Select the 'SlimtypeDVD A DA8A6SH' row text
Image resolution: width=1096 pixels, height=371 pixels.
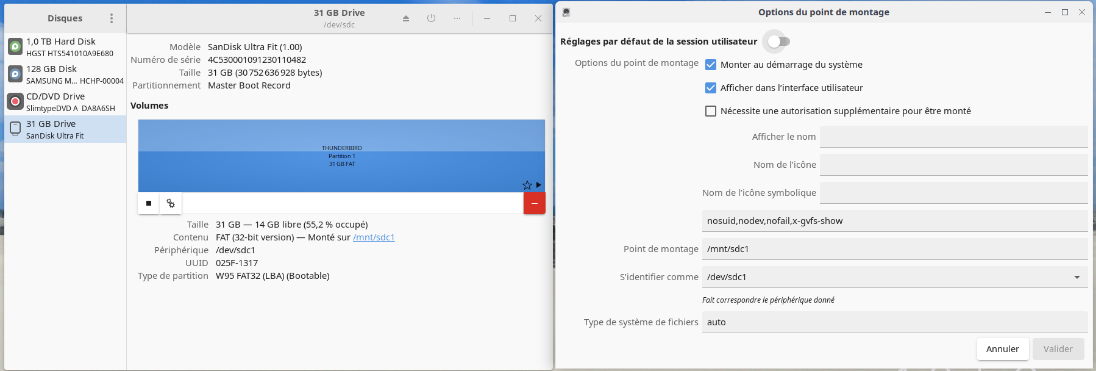[71, 108]
